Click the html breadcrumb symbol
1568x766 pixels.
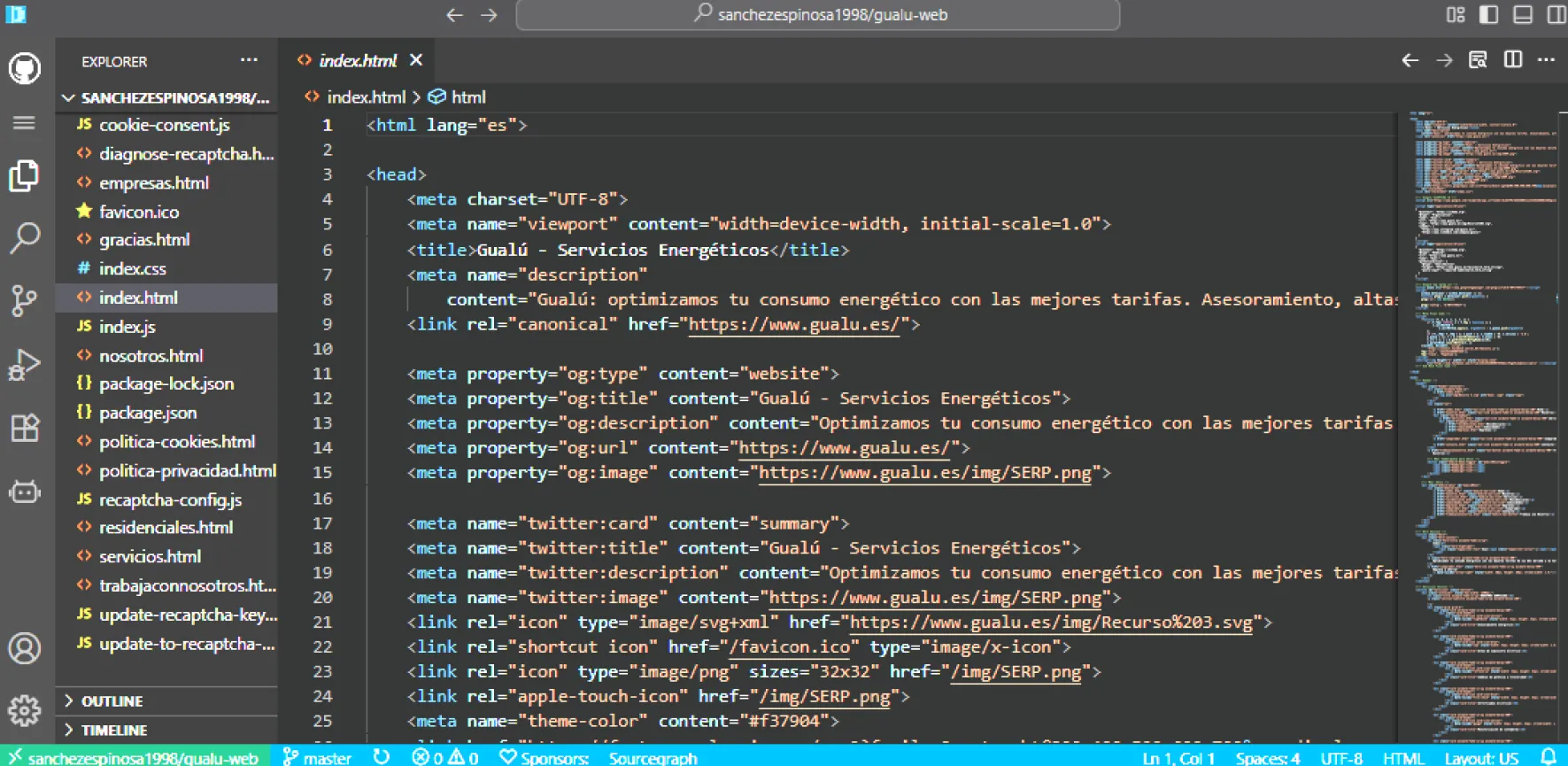468,97
